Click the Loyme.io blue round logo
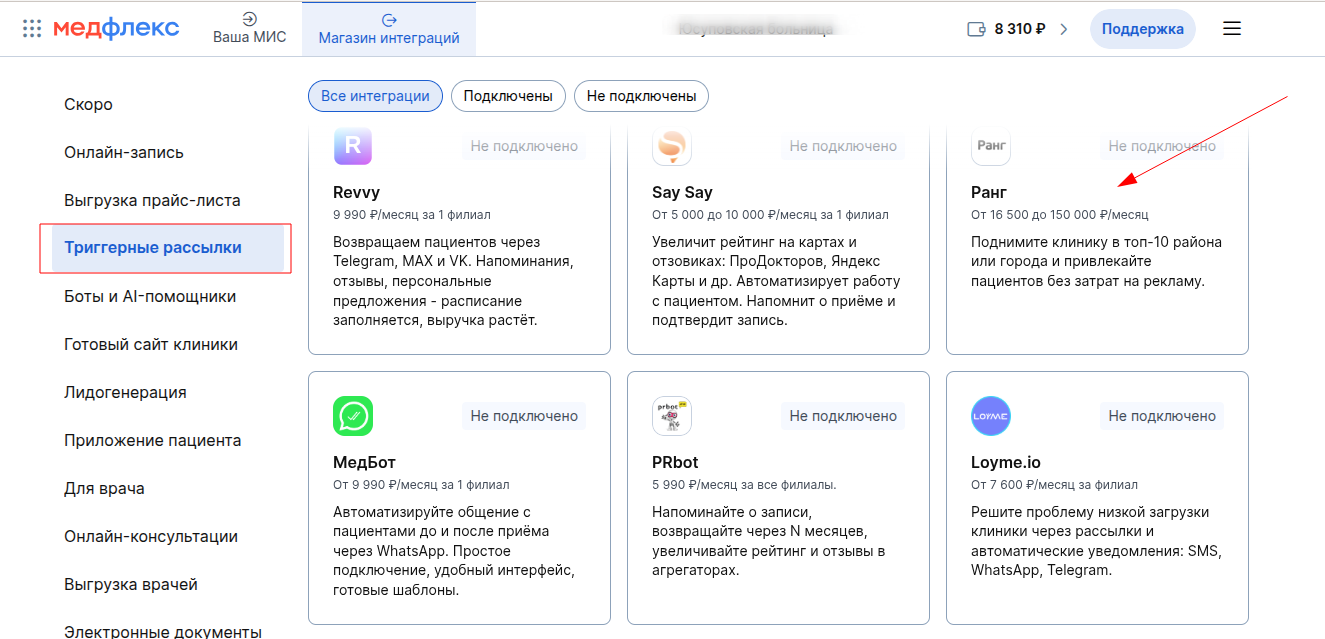This screenshot has height=639, width=1325. coord(991,416)
